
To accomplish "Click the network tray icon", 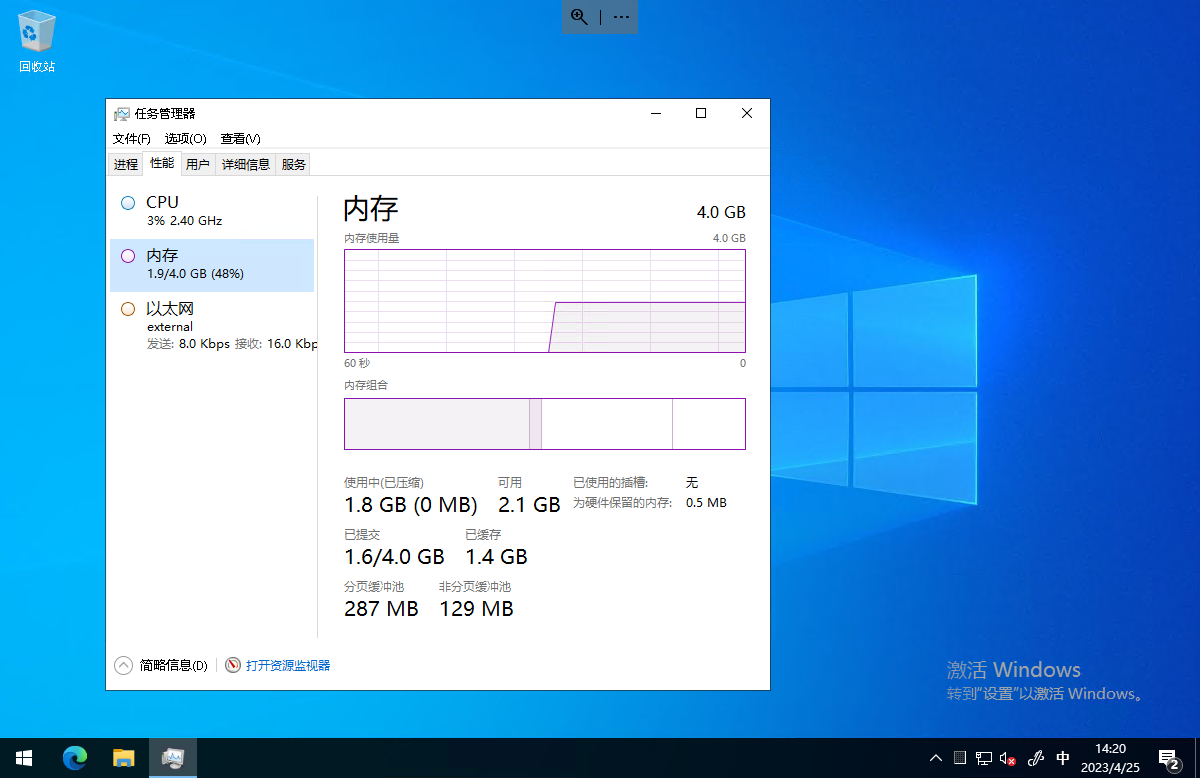I will pos(984,758).
